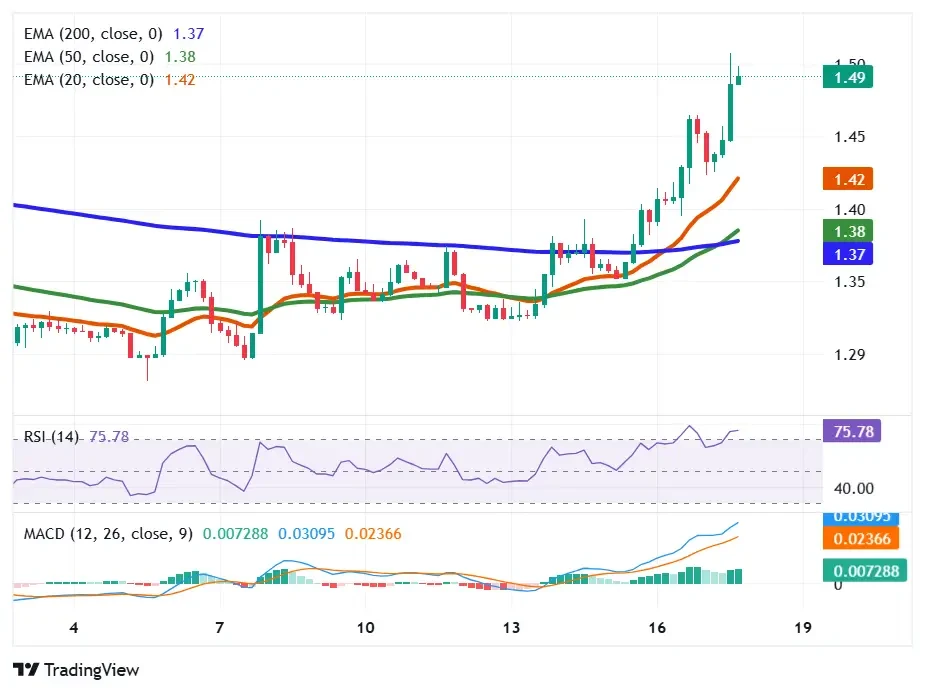This screenshot has height=693, width=925.
Task: Click the date label 19 on time axis
Action: 803,628
